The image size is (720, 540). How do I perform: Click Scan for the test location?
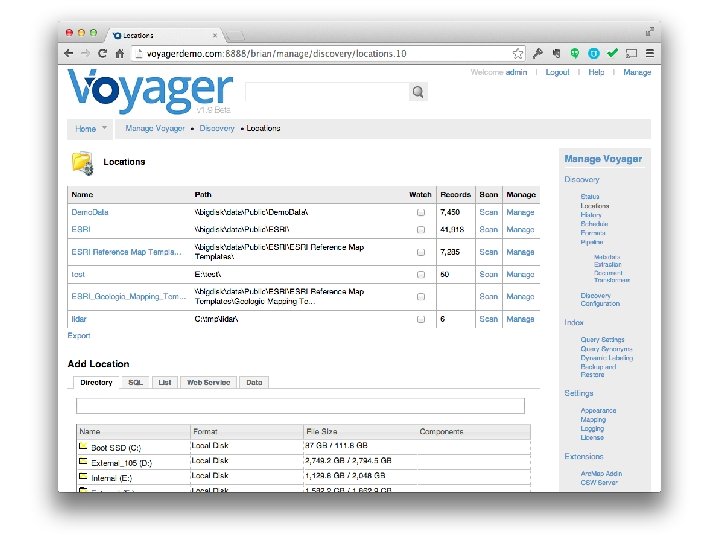[489, 275]
